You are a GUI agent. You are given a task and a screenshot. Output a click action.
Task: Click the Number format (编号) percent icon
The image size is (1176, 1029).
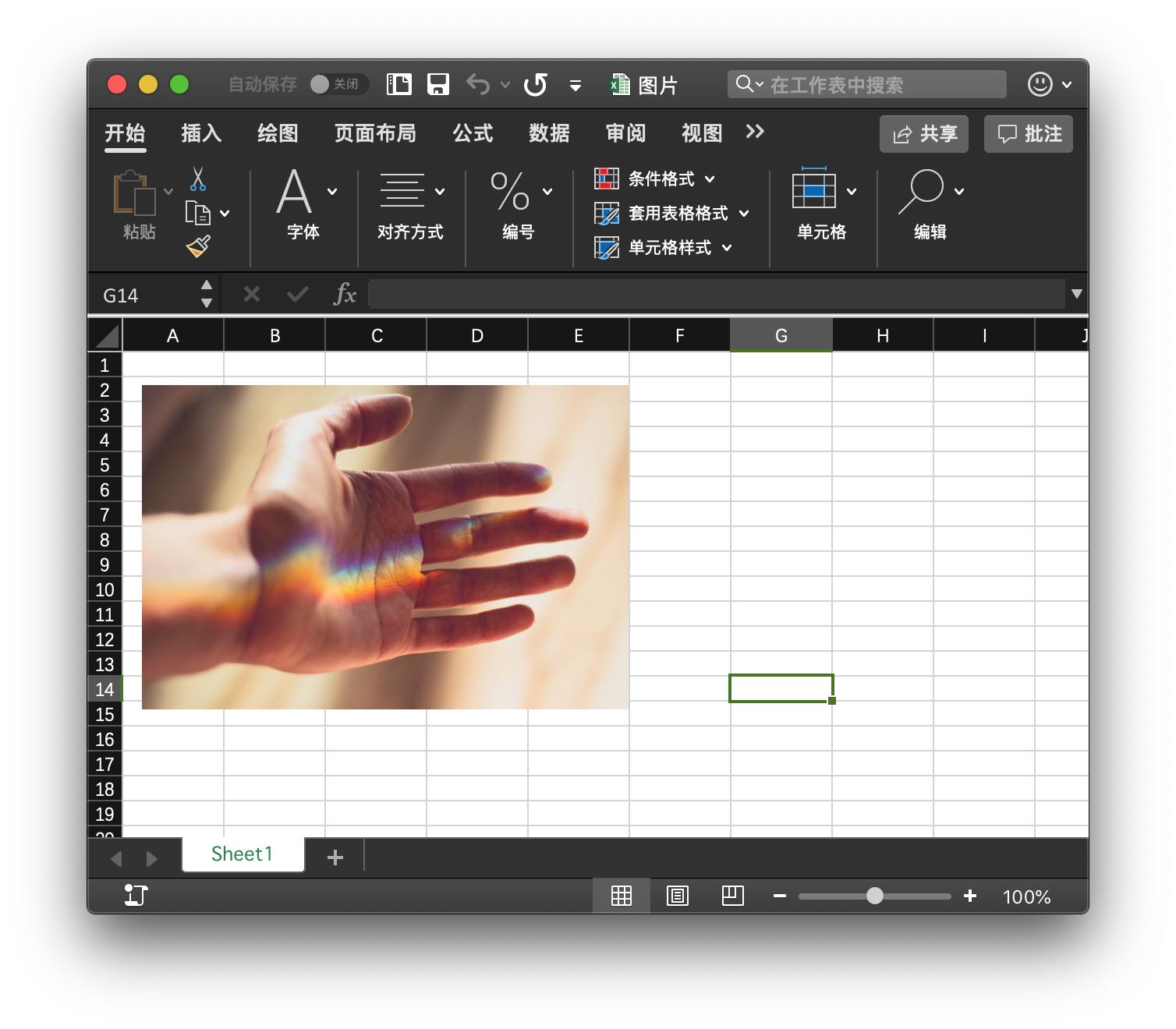tap(510, 191)
